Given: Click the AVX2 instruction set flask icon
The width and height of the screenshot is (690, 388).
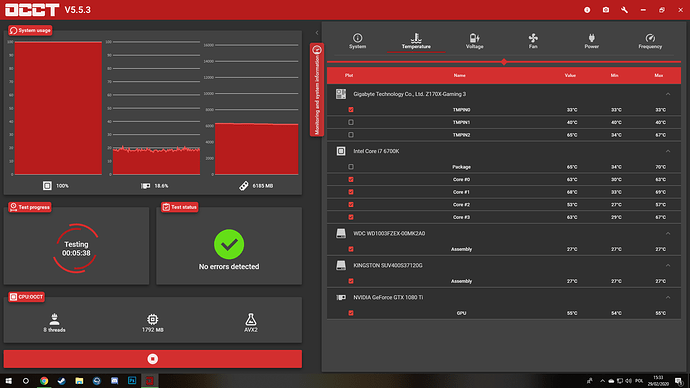Looking at the screenshot, I should [250, 319].
